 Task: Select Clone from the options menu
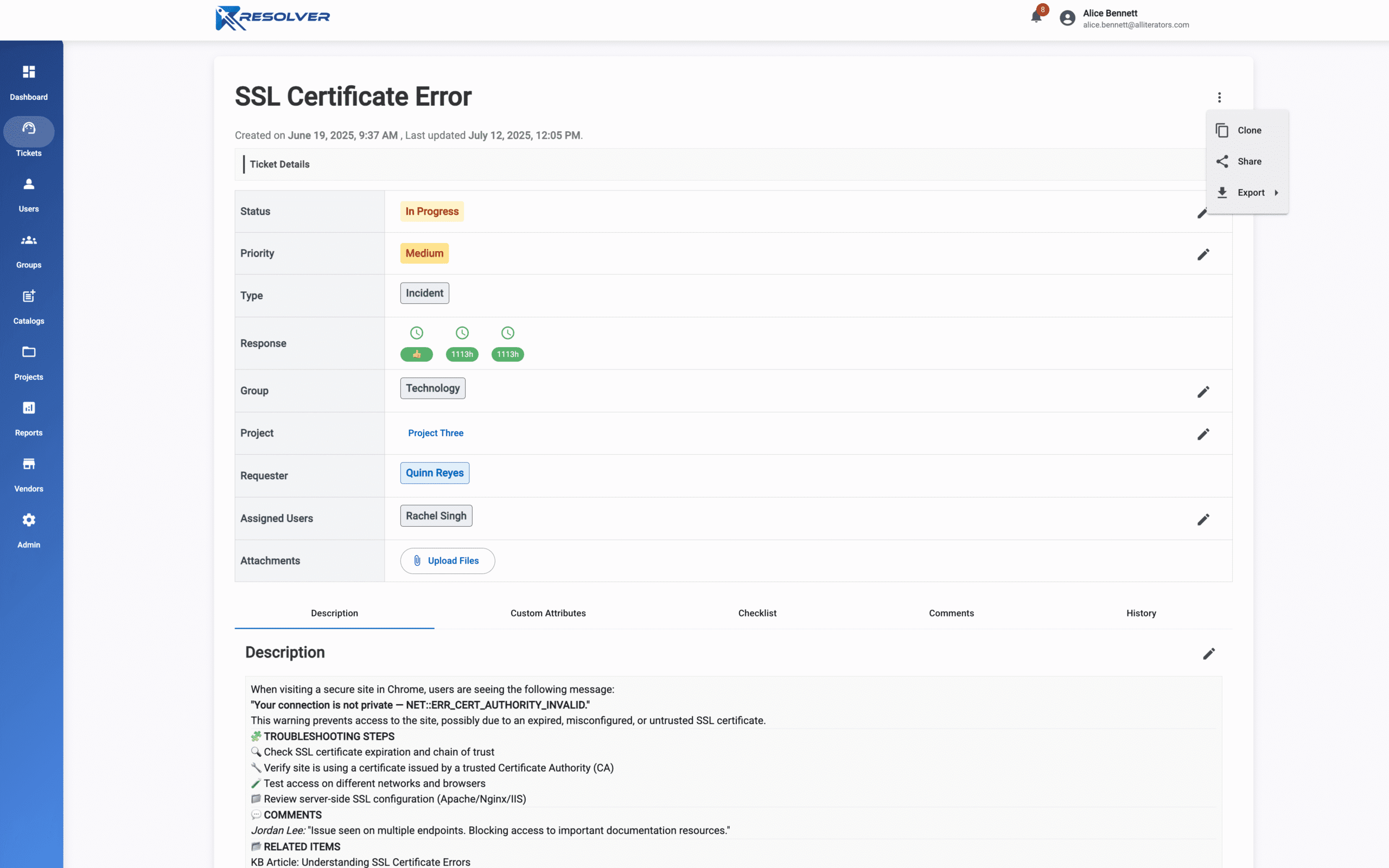click(x=1248, y=130)
